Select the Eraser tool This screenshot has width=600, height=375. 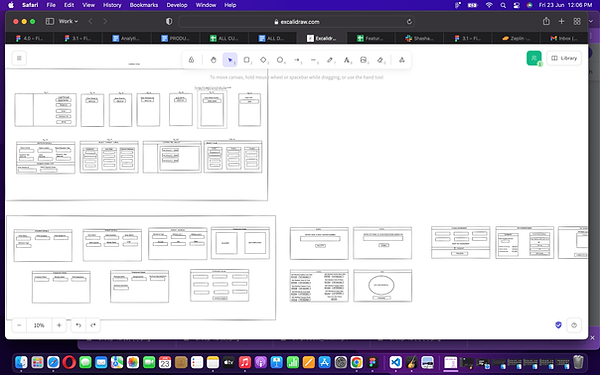coord(380,60)
